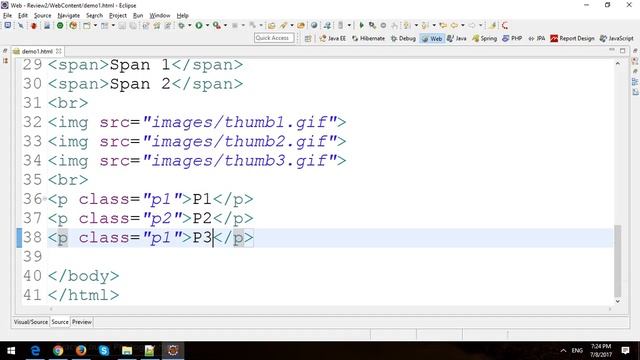Switch to the Java EE perspective
Image resolution: width=640 pixels, height=360 pixels.
pos(333,38)
